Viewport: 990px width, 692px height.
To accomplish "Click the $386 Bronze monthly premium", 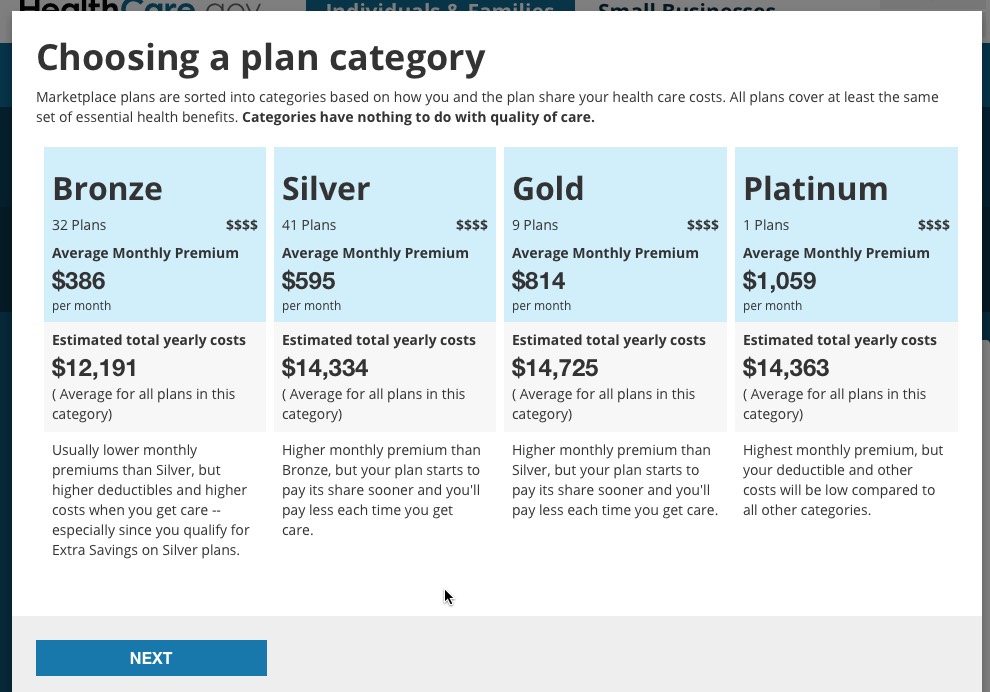I will (79, 281).
